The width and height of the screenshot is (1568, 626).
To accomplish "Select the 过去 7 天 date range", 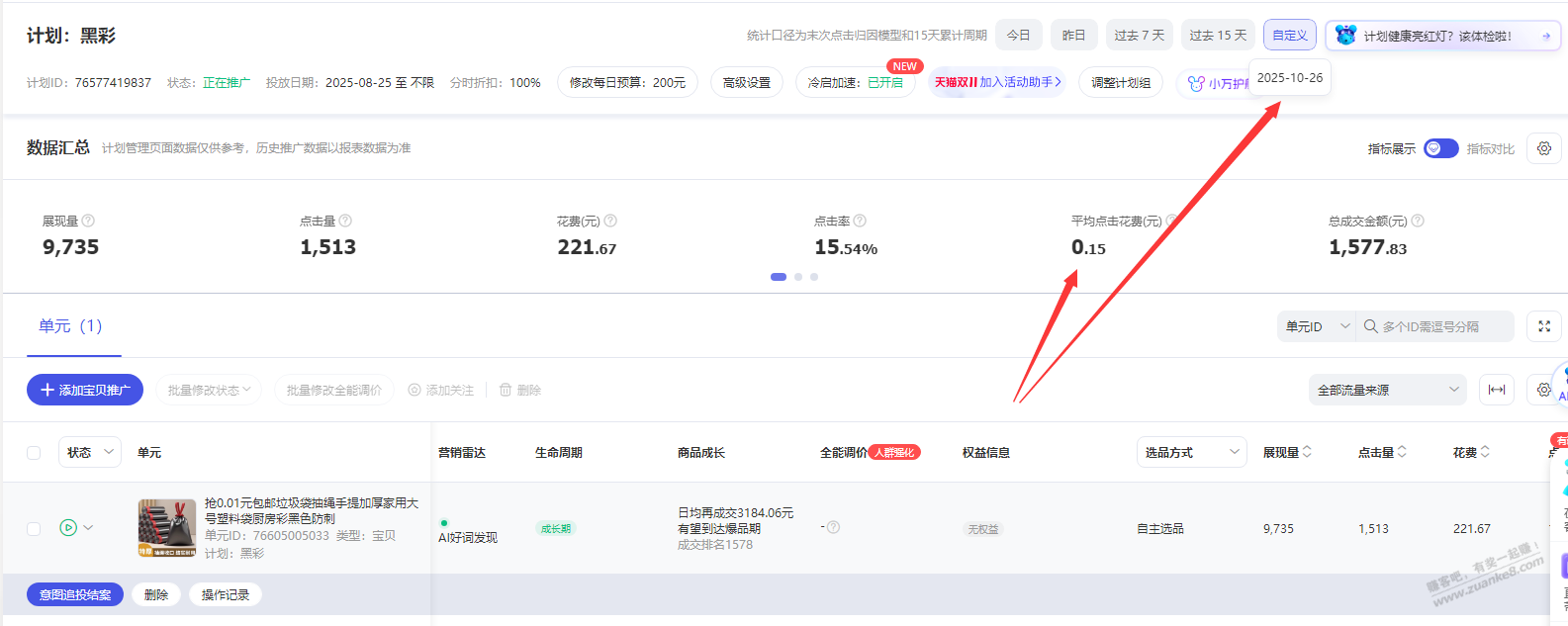I will tap(1139, 36).
